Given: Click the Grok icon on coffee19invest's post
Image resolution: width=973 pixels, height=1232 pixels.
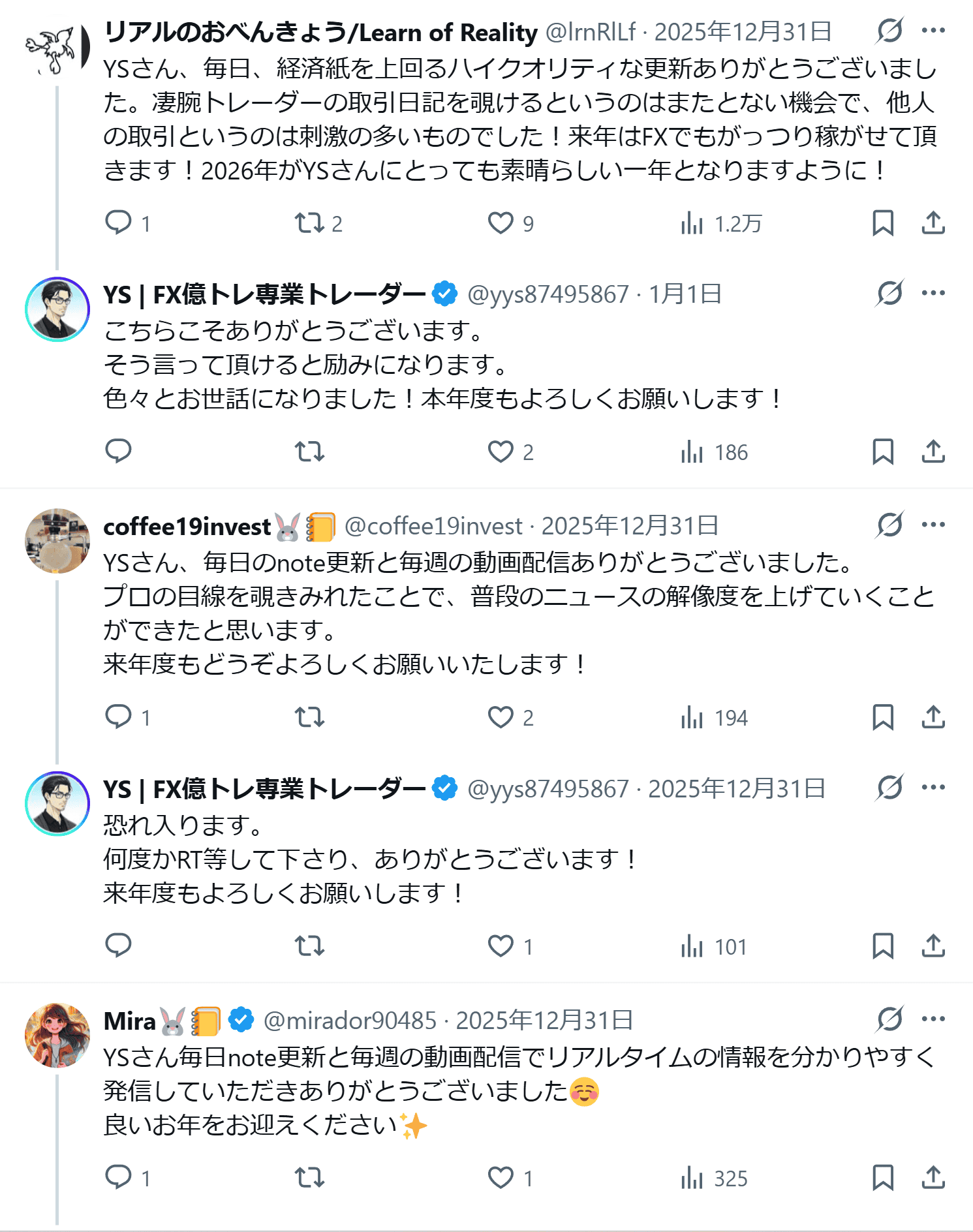Looking at the screenshot, I should tap(889, 525).
